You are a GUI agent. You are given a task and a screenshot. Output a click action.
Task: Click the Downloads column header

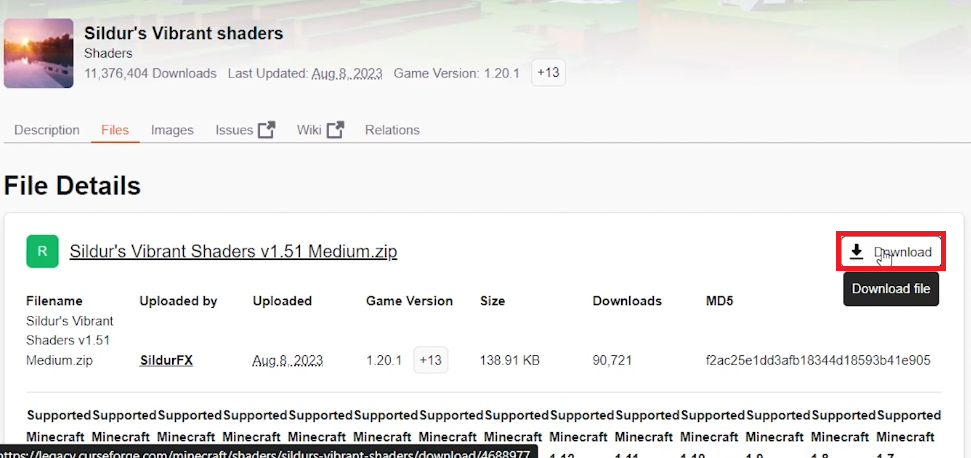pos(627,301)
